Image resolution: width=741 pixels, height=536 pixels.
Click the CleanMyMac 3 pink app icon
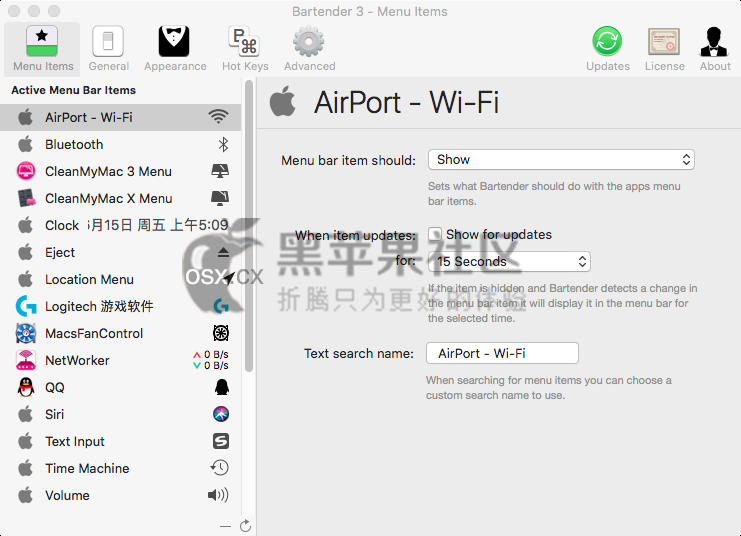26,171
